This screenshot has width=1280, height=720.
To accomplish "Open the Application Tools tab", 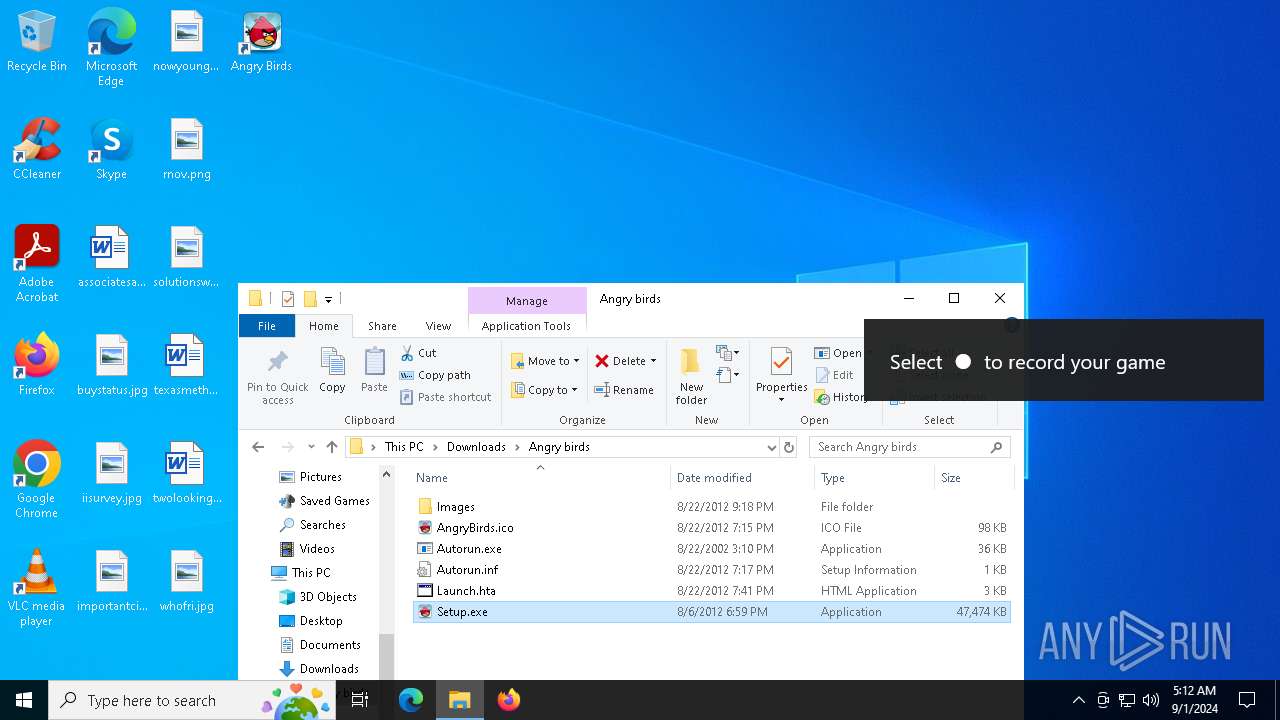I will 526,326.
